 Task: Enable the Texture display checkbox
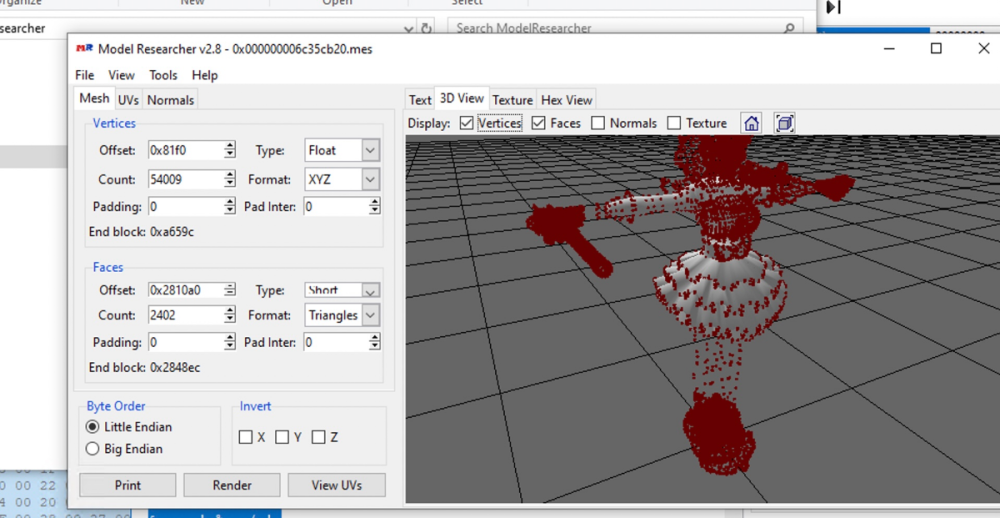pos(674,123)
